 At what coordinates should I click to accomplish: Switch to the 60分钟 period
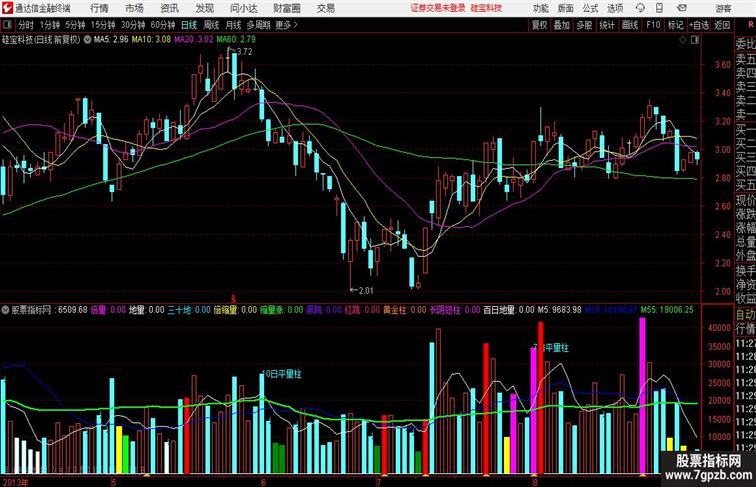click(163, 25)
